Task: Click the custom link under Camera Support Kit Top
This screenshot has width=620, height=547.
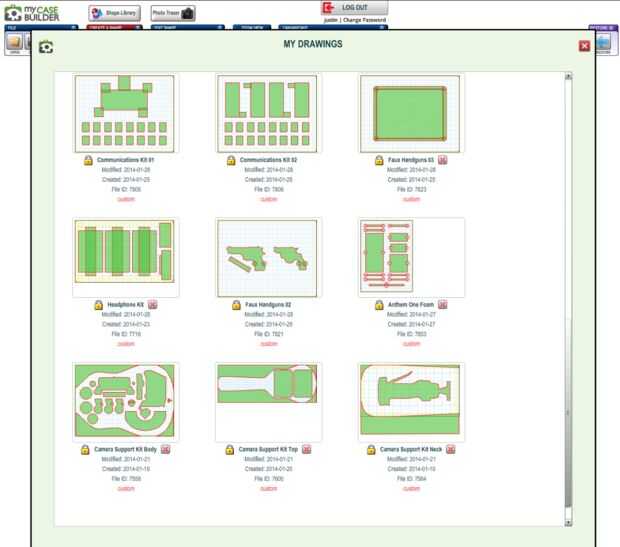Action: pyautogui.click(x=268, y=489)
